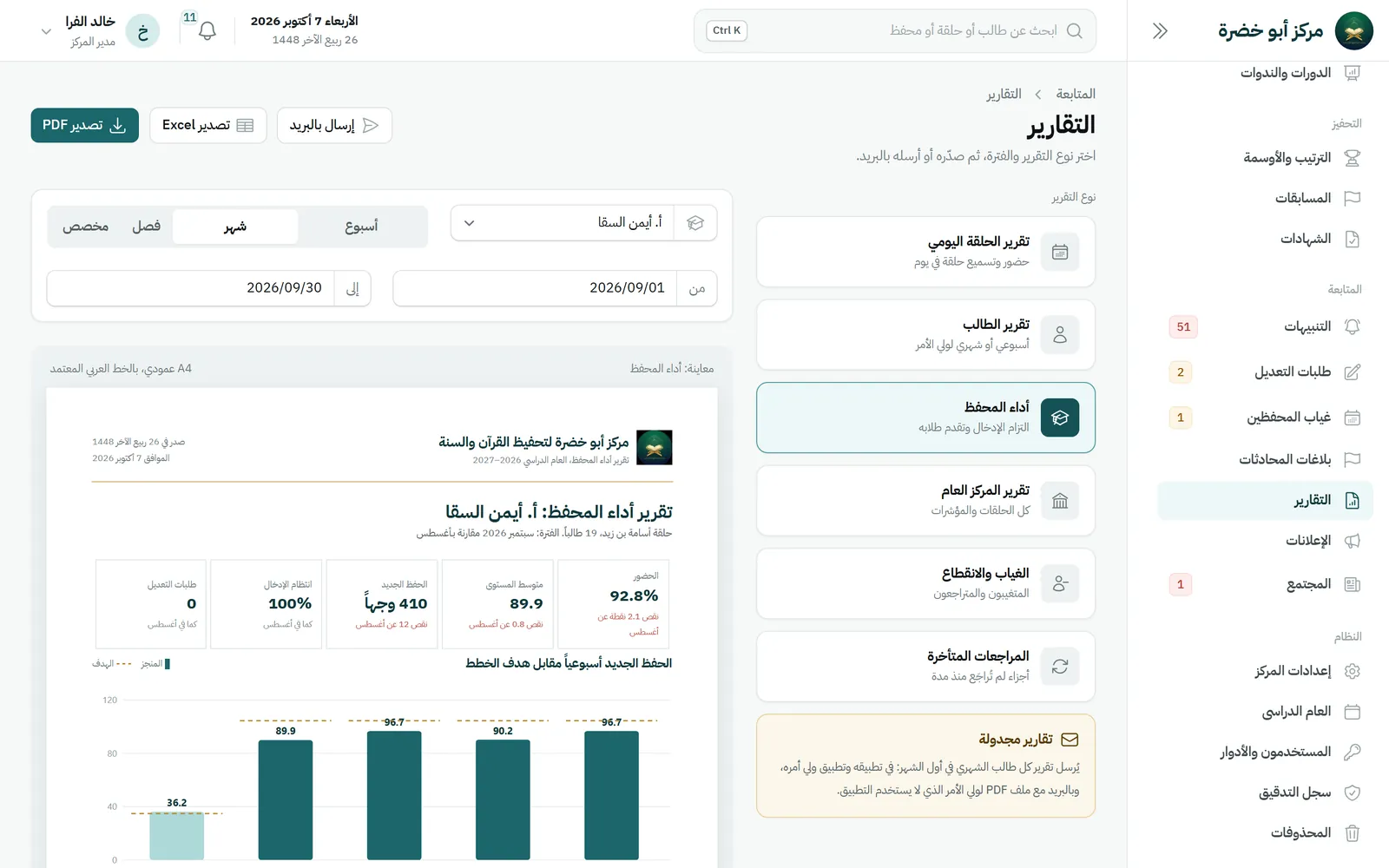Open the teacher dropdown أ. أيمن السقا
Screen dimensions: 1389x868
[583, 223]
